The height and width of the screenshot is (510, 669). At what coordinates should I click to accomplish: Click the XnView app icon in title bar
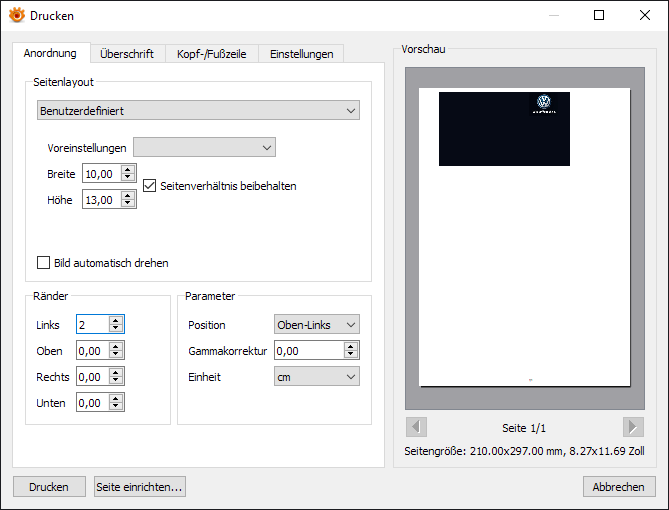[17, 15]
